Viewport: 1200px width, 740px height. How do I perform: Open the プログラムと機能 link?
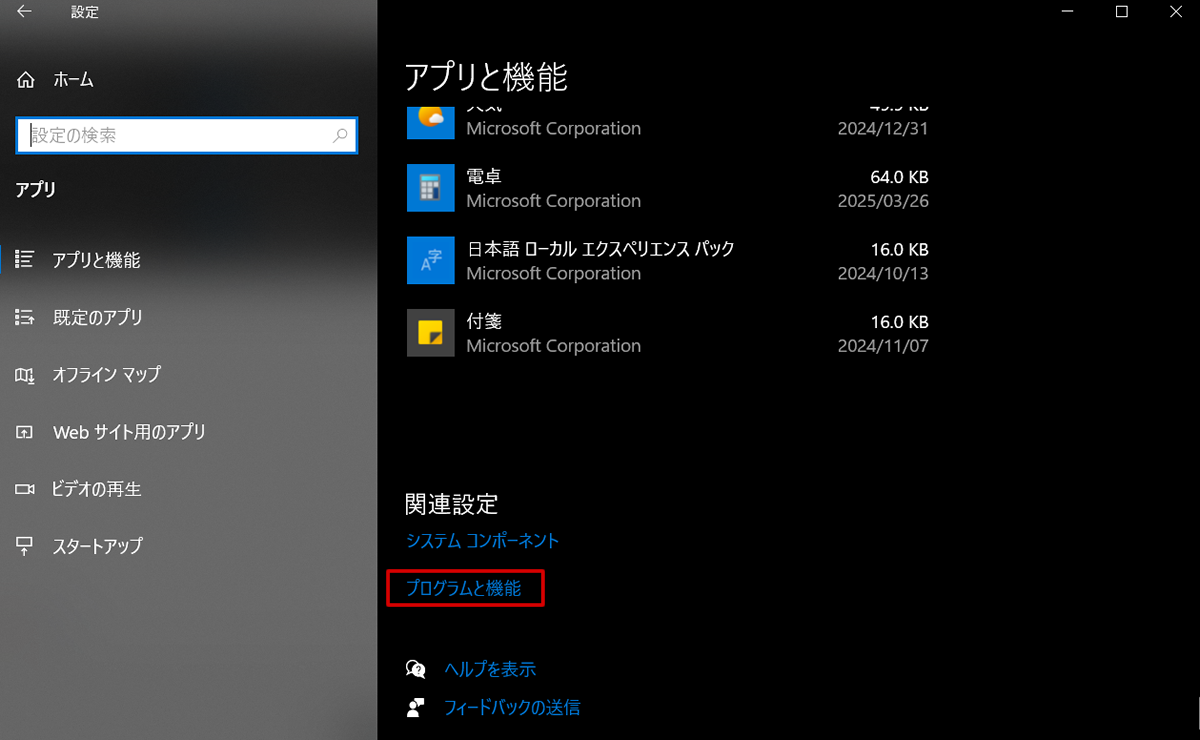pos(464,589)
